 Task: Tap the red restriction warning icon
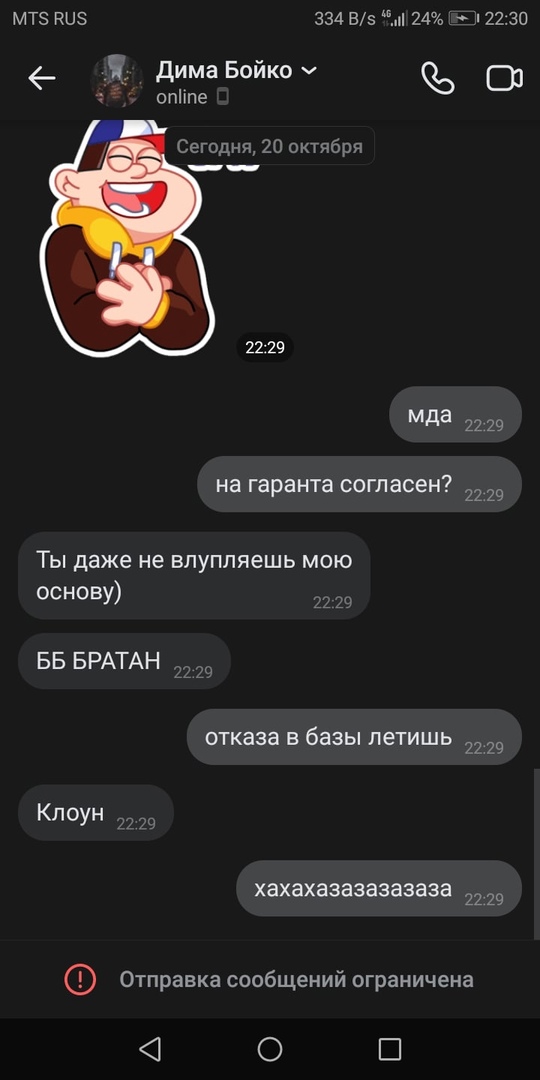tap(81, 979)
